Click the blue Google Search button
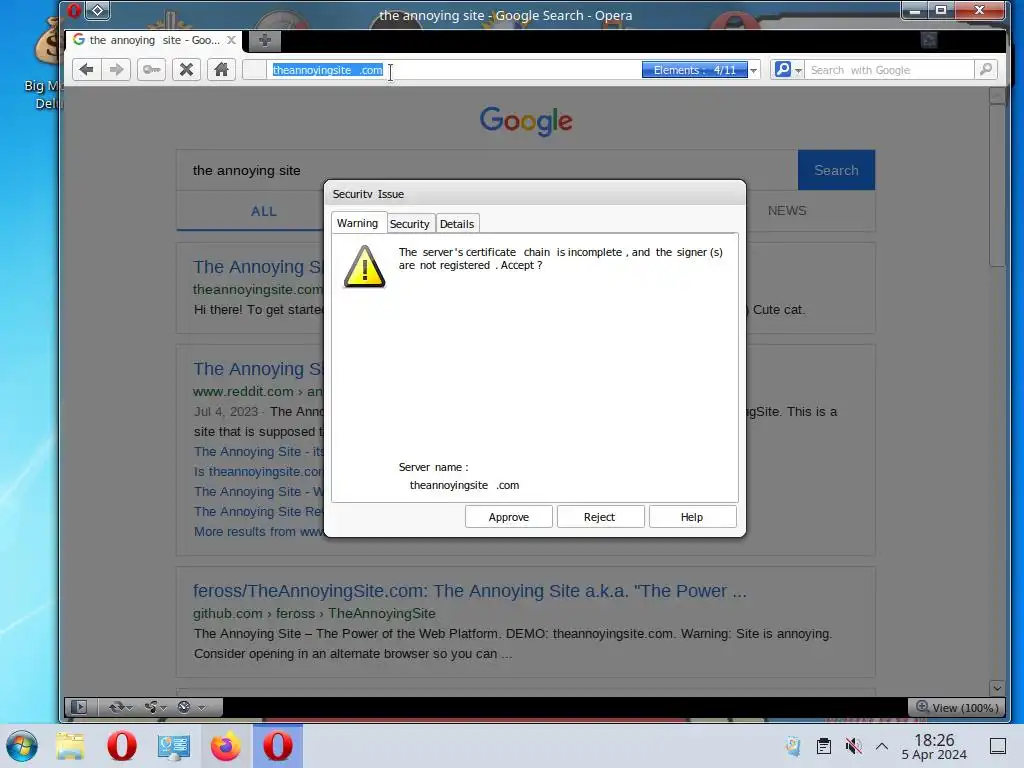1024x768 pixels. point(836,170)
